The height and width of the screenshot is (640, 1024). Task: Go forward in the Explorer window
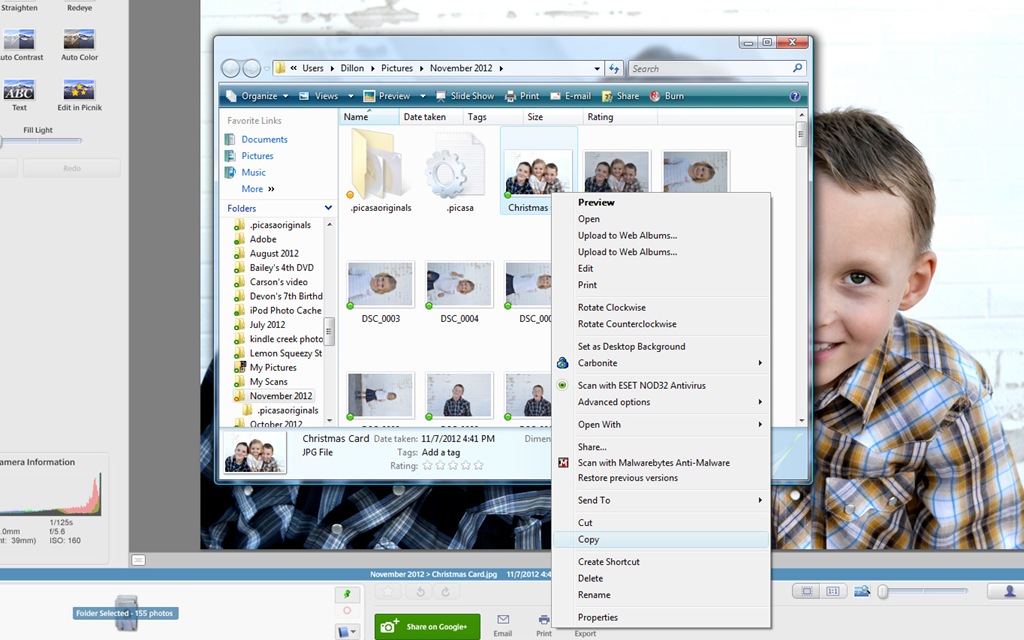coord(251,68)
